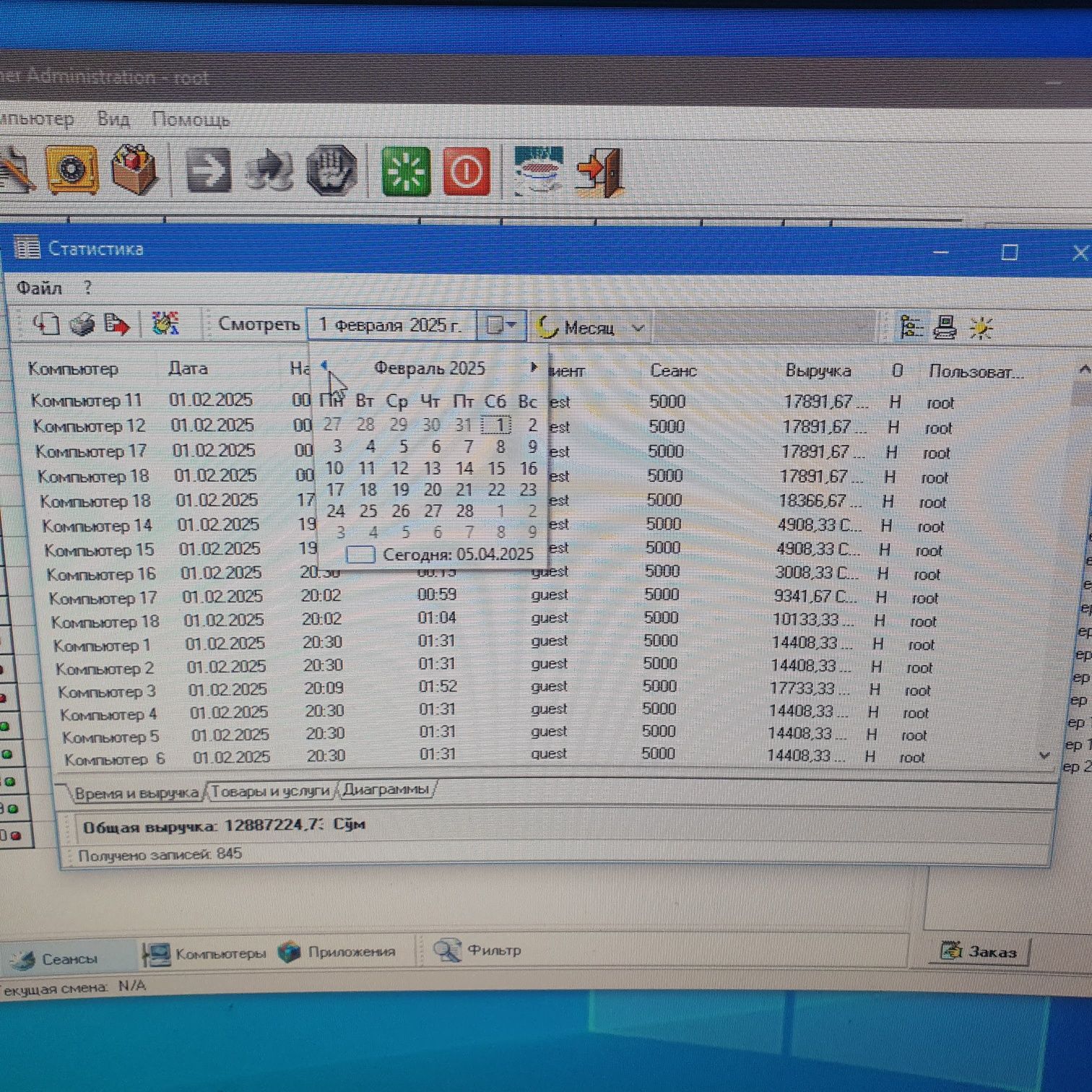Switch to Диаграммы tab

[386, 789]
